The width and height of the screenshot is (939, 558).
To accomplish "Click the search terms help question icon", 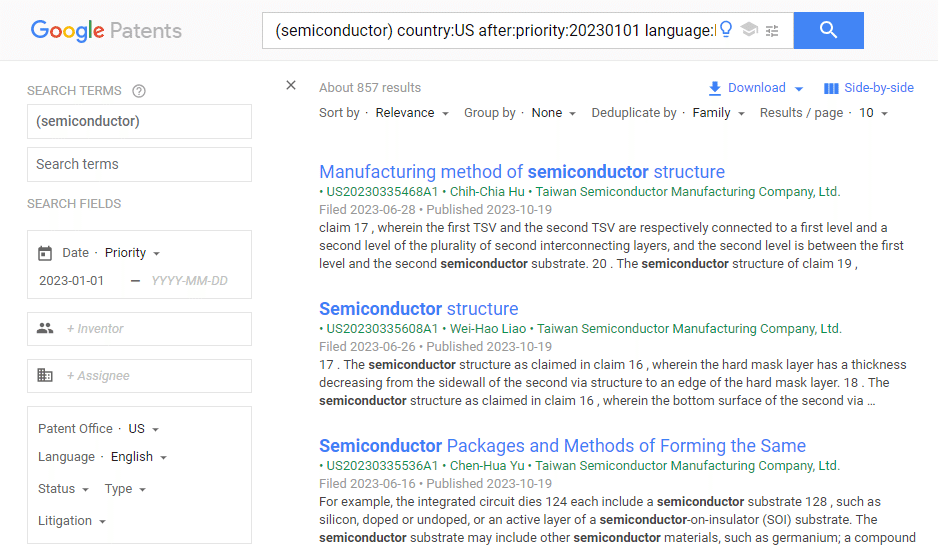I will tap(139, 91).
